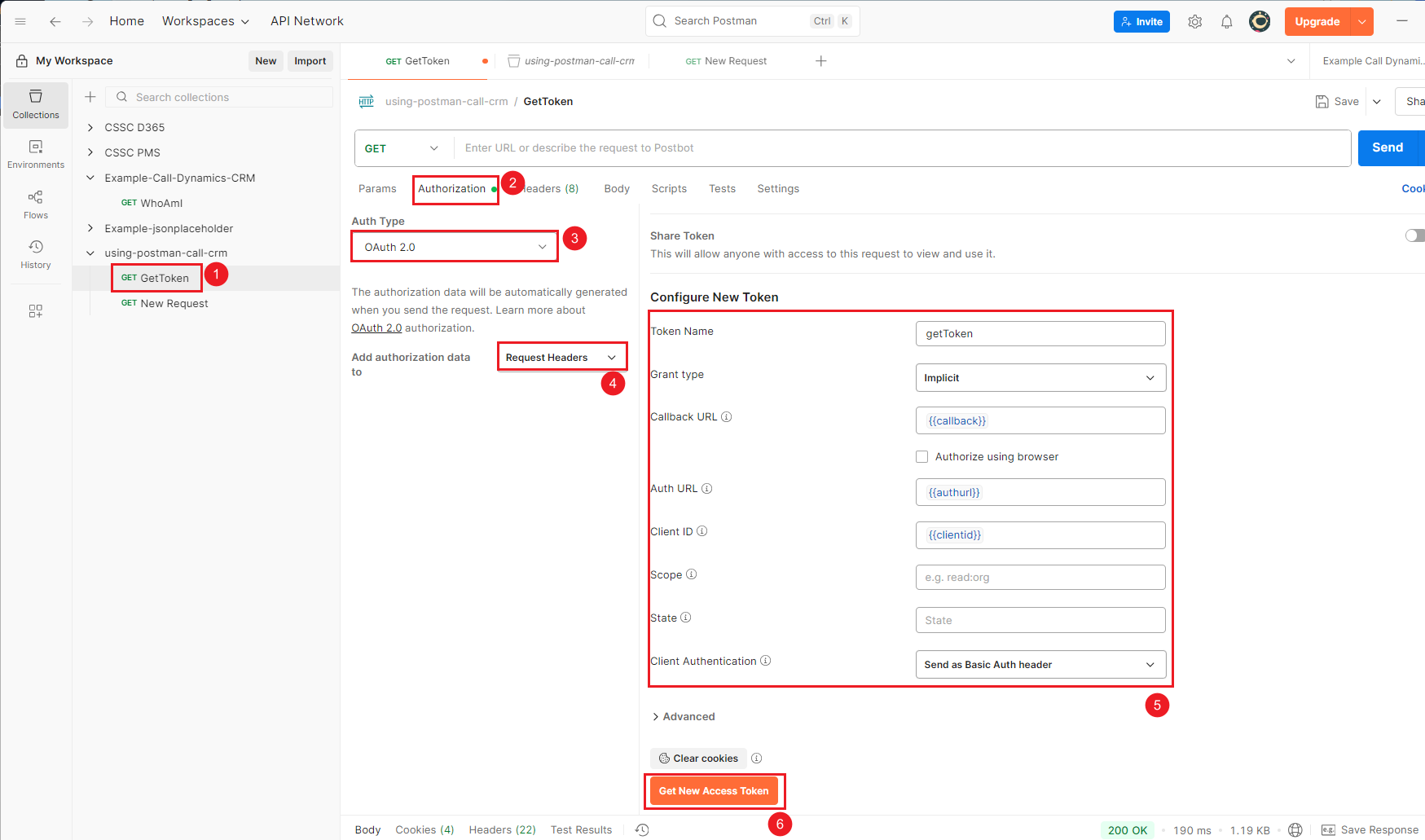Open the Auth Type OAuth 2.0 dropdown
1425x840 pixels.
[455, 247]
